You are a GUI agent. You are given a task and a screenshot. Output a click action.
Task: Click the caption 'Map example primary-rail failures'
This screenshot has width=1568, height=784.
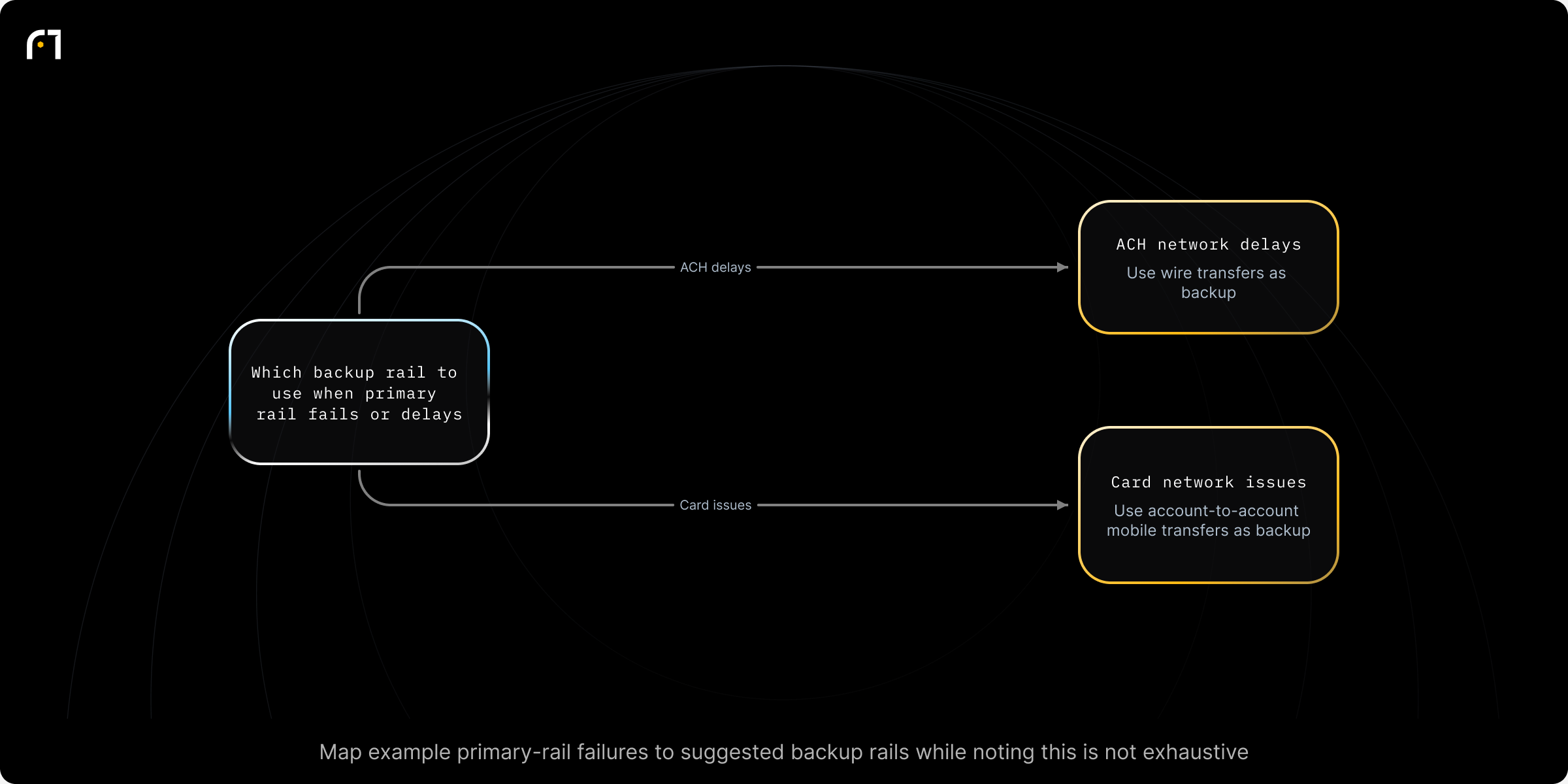(x=783, y=752)
